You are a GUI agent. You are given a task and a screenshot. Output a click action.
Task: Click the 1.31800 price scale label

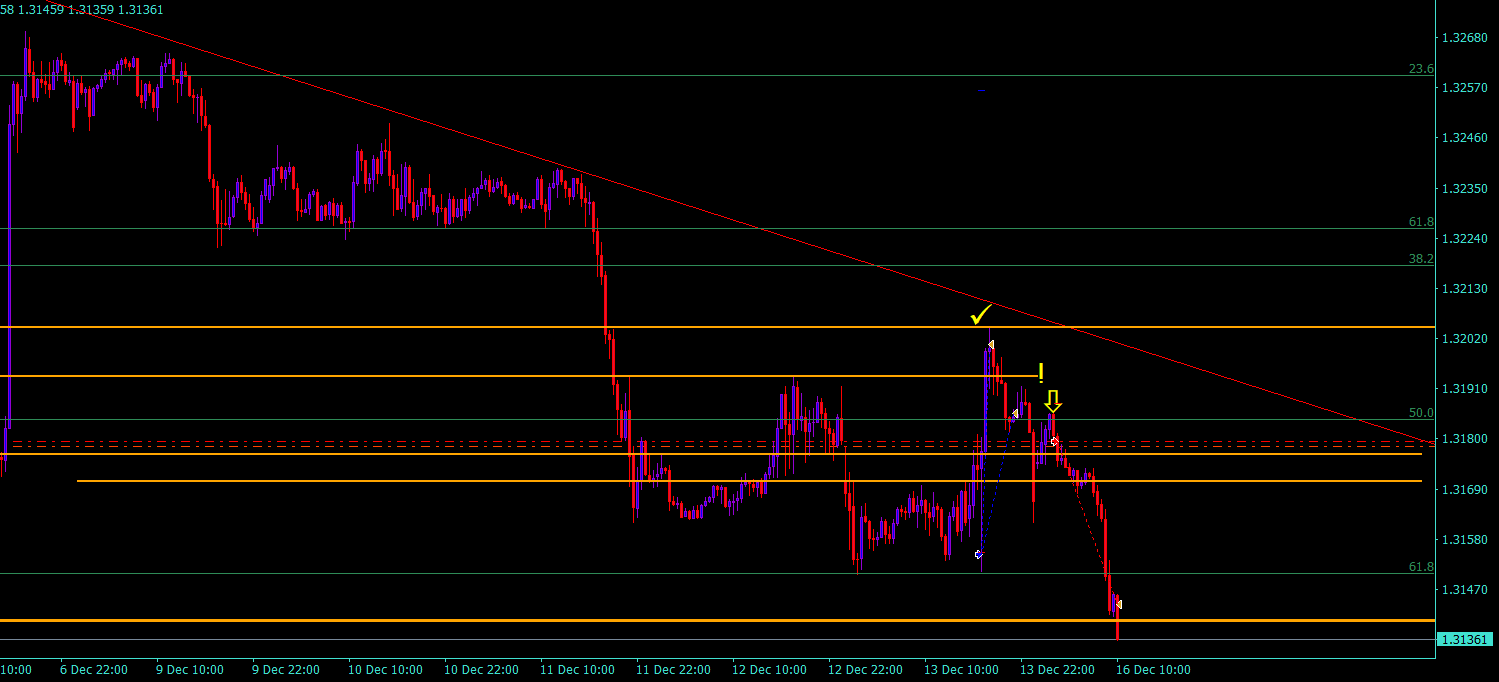pyautogui.click(x=1465, y=439)
